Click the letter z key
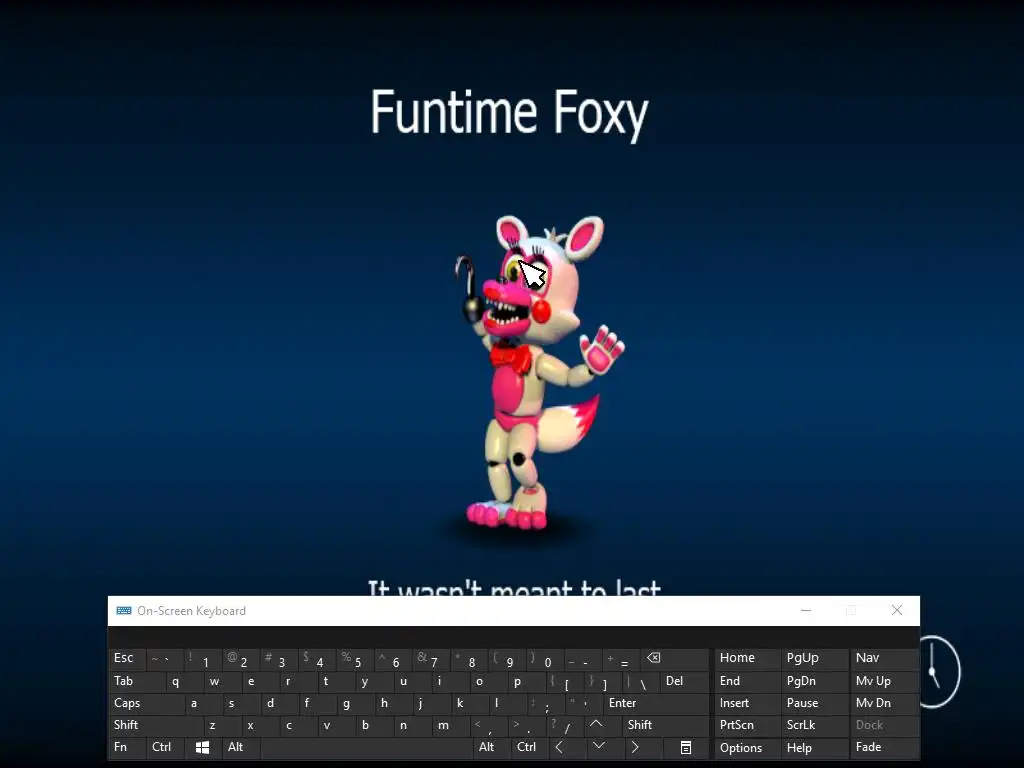This screenshot has height=768, width=1024. coord(221,724)
